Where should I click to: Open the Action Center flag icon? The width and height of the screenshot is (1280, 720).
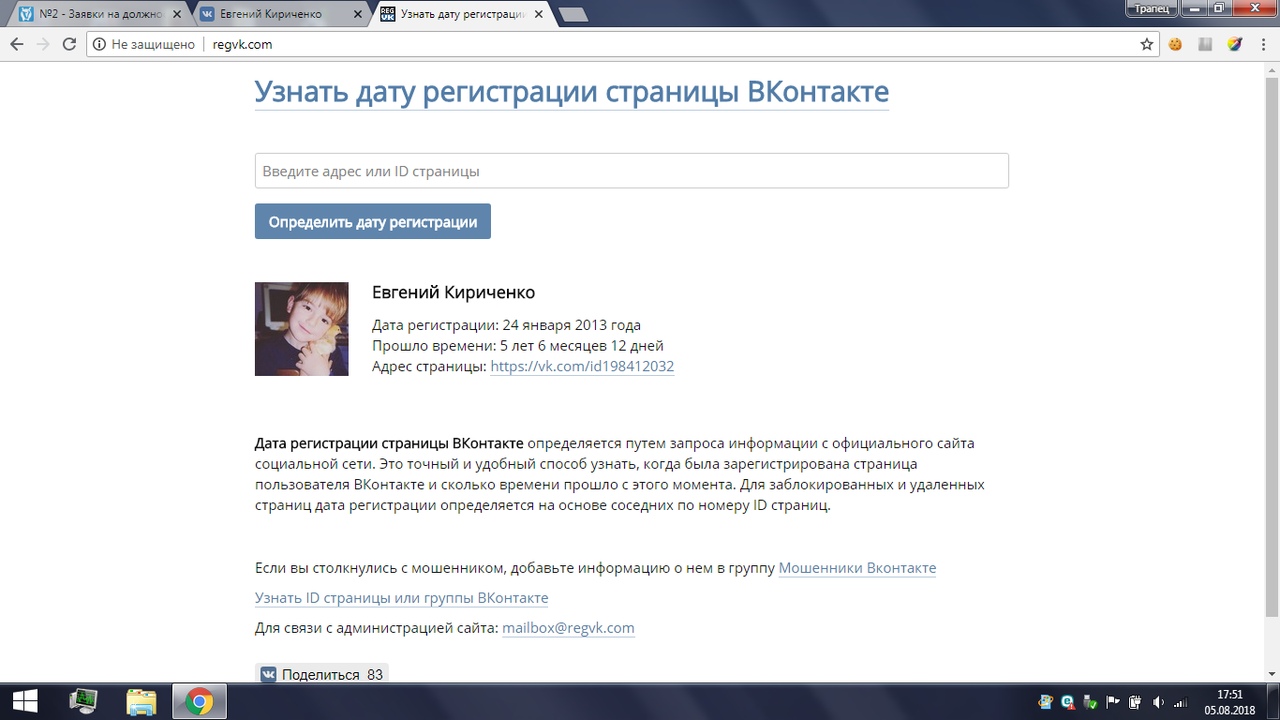(x=1112, y=702)
